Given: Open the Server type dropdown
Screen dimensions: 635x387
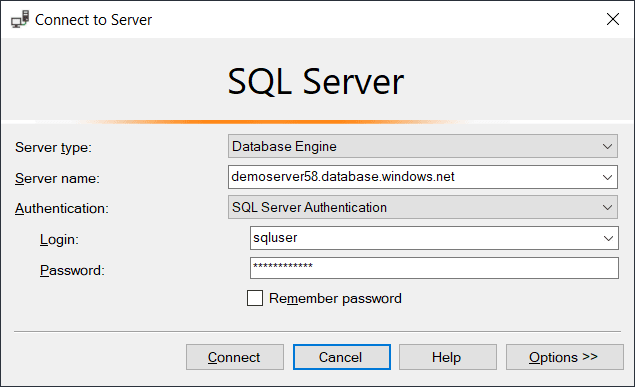Looking at the screenshot, I should [x=422, y=146].
